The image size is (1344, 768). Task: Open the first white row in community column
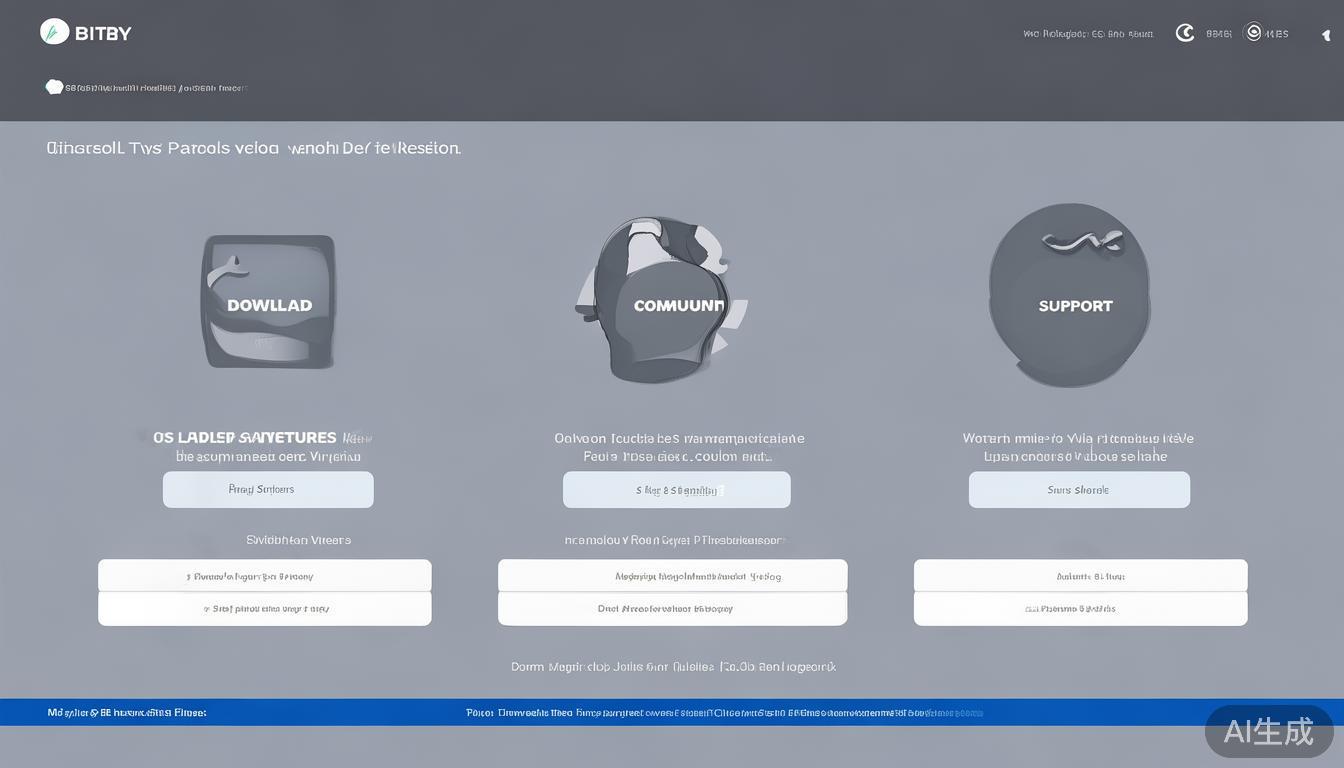[672, 576]
